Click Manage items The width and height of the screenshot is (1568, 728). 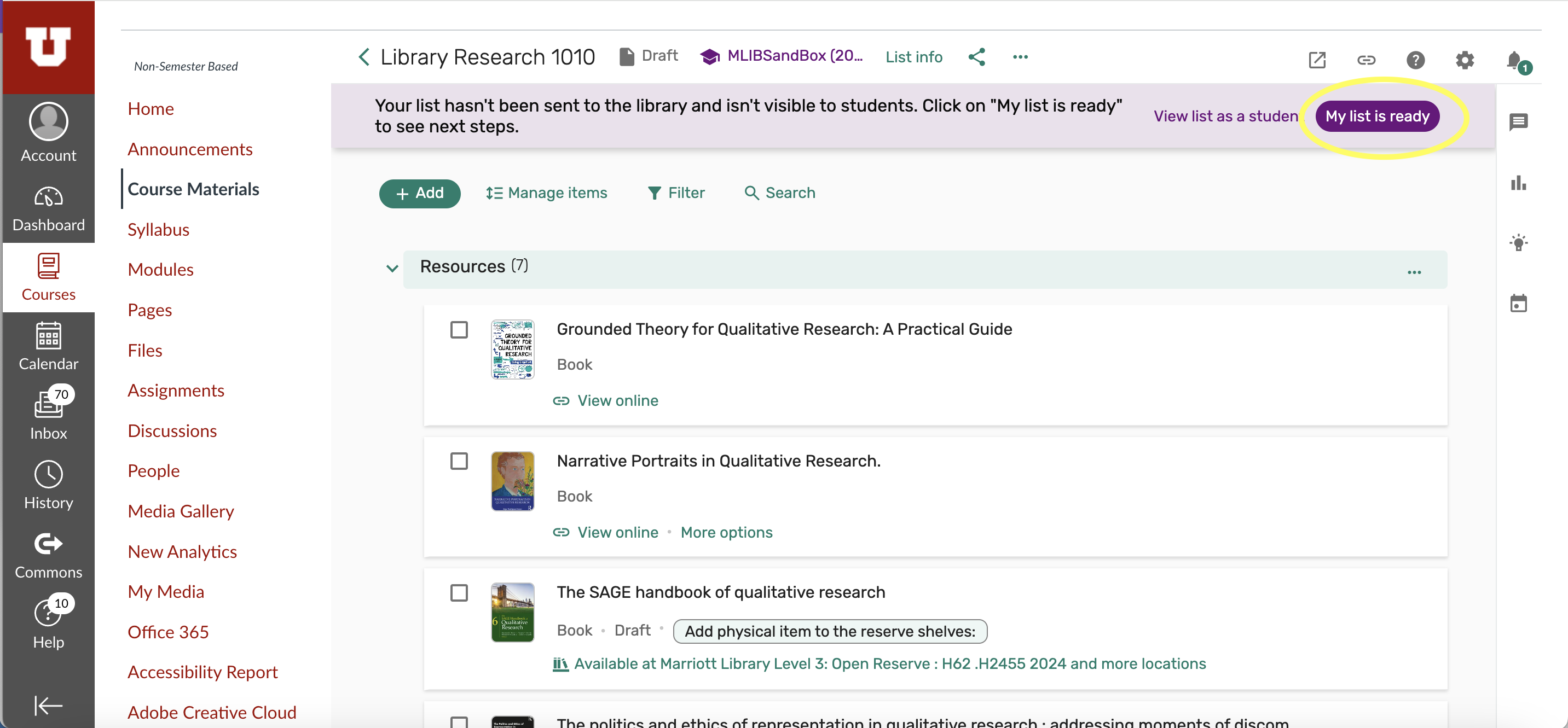546,194
